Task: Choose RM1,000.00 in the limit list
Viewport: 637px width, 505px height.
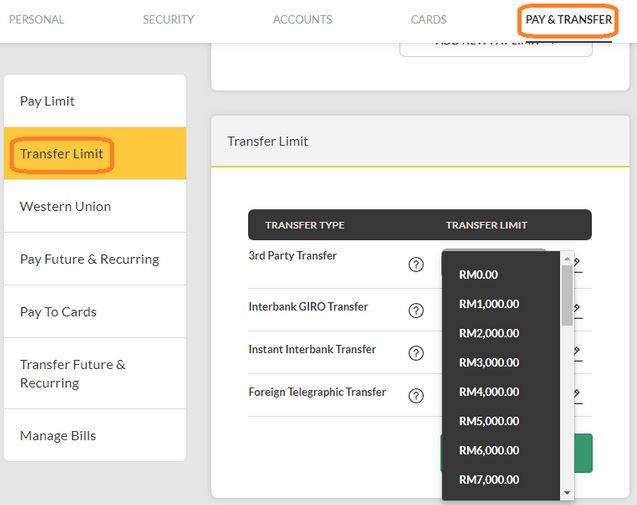Action: click(489, 304)
